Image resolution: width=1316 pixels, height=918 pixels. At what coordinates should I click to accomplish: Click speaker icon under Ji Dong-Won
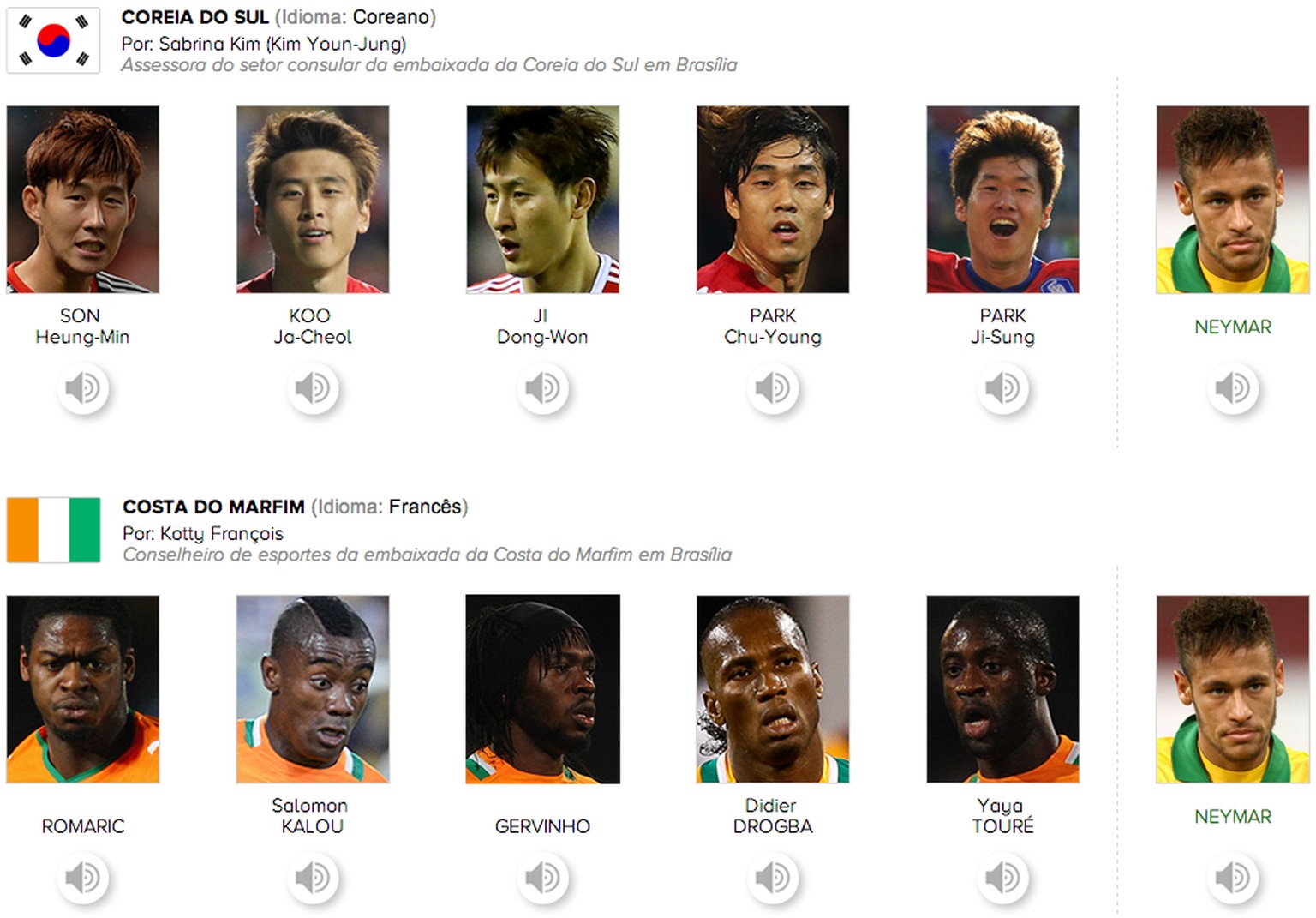(x=542, y=388)
